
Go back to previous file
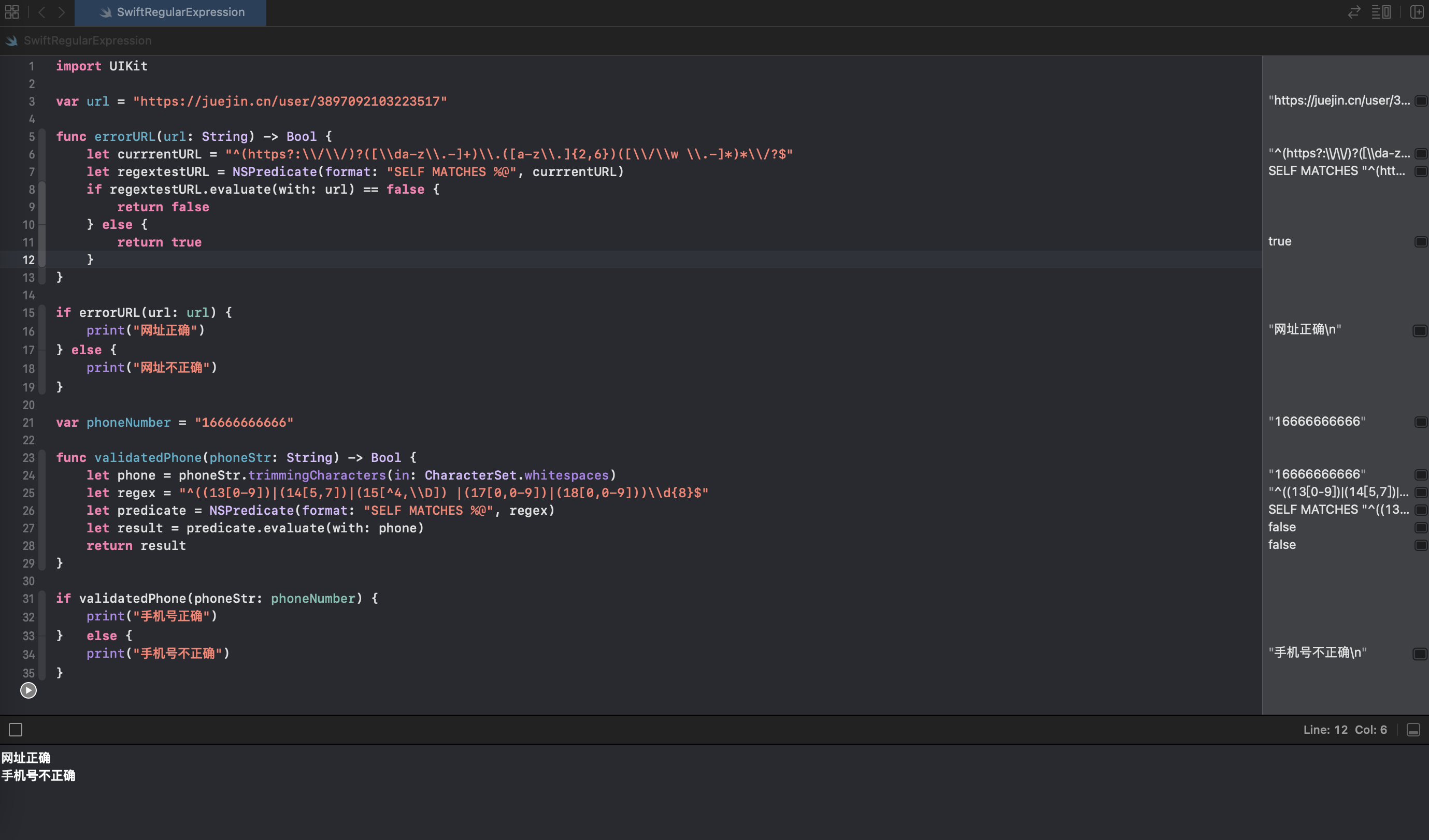coord(42,12)
